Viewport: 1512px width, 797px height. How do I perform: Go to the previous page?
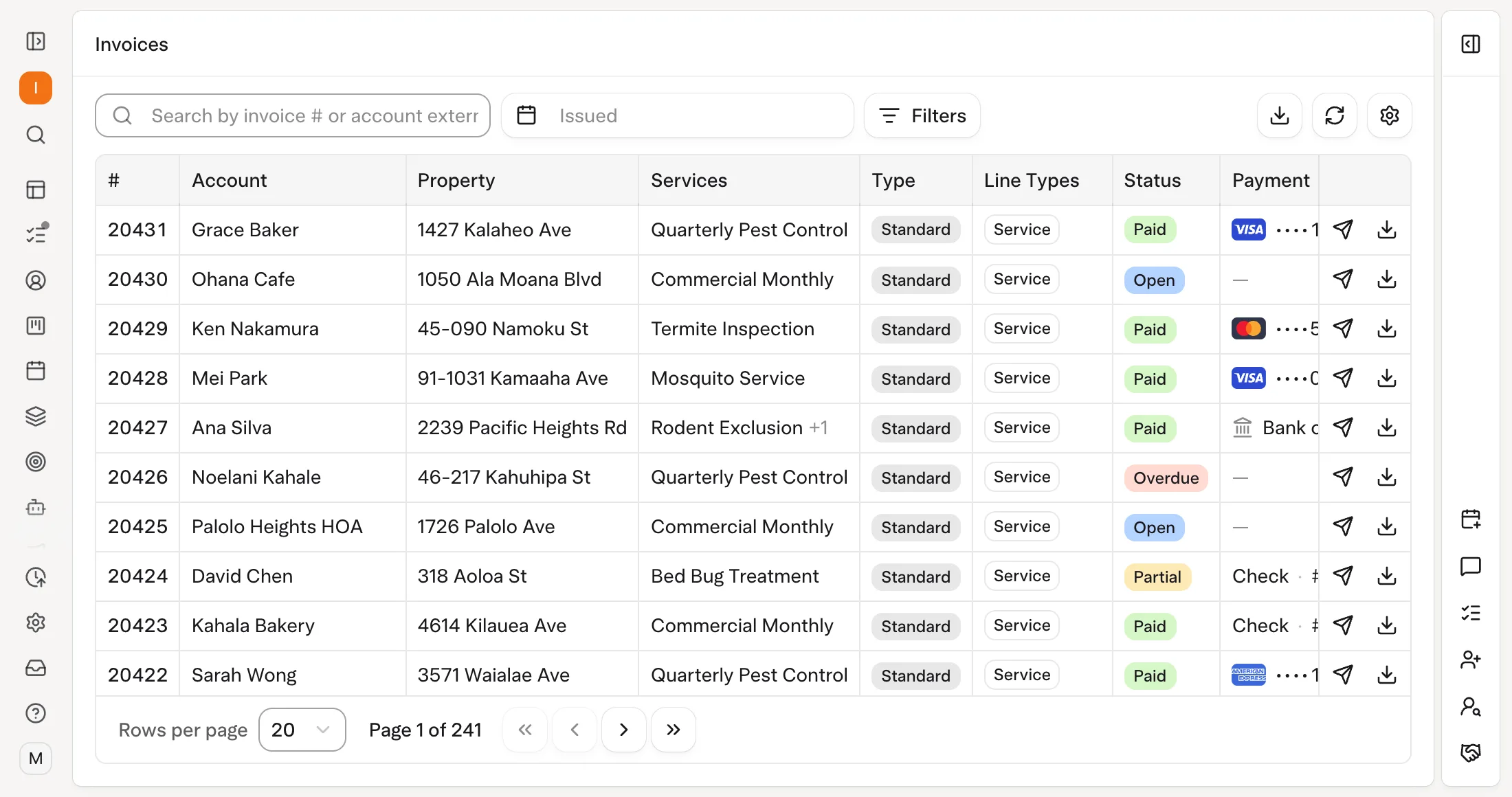pos(575,730)
